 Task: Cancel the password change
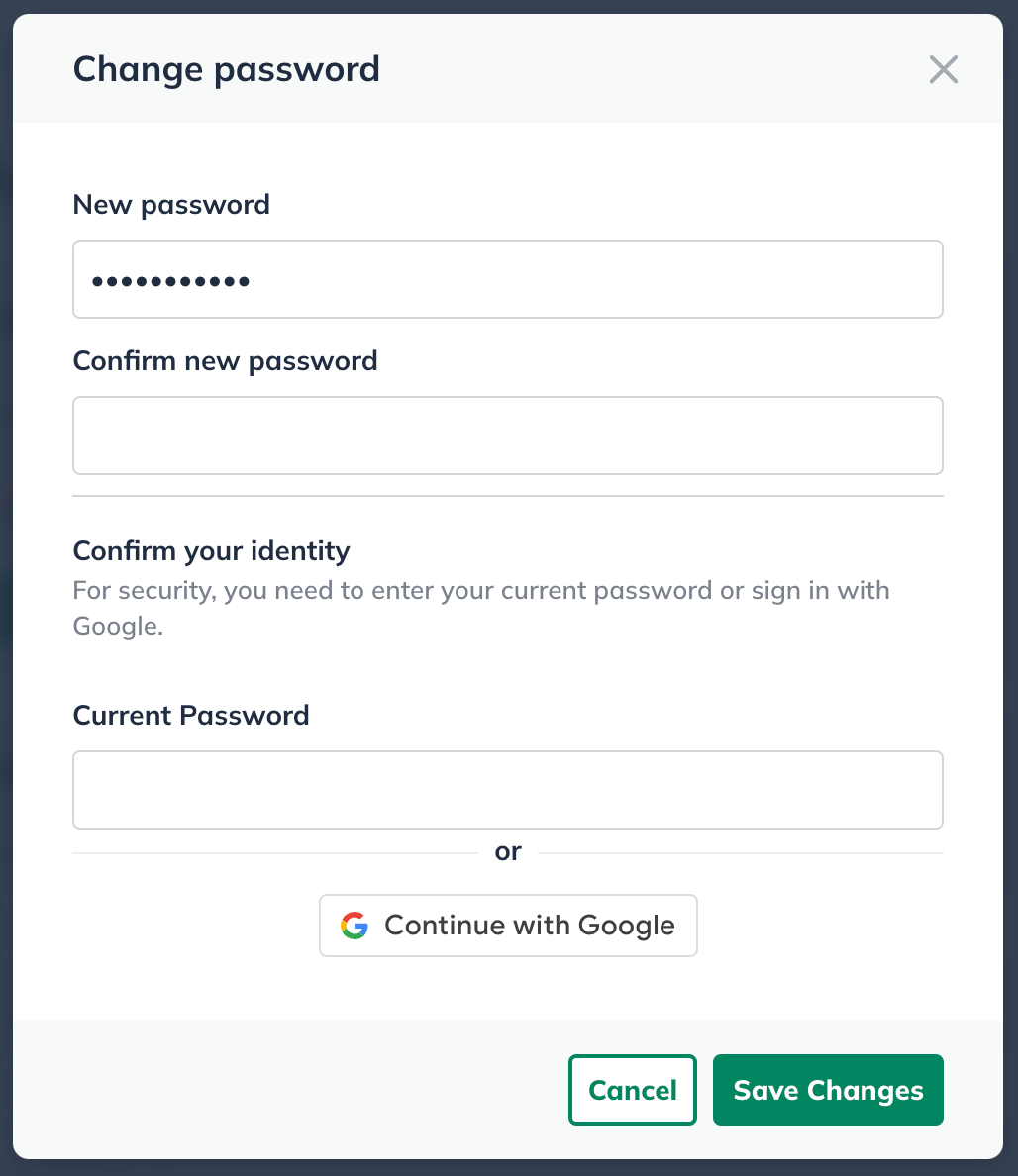(x=632, y=1090)
